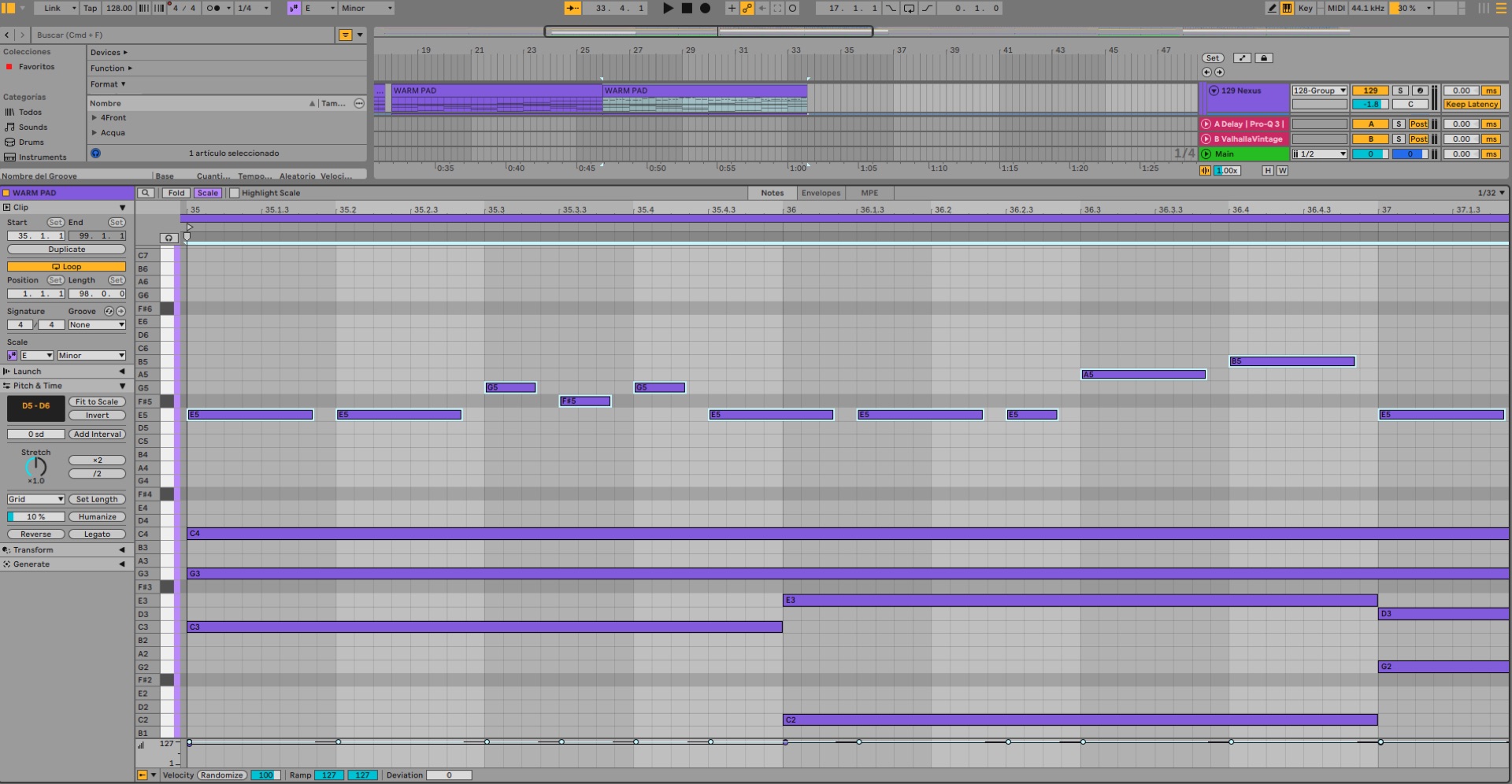
Task: Click the lock icon beside Set button
Action: coord(1264,58)
